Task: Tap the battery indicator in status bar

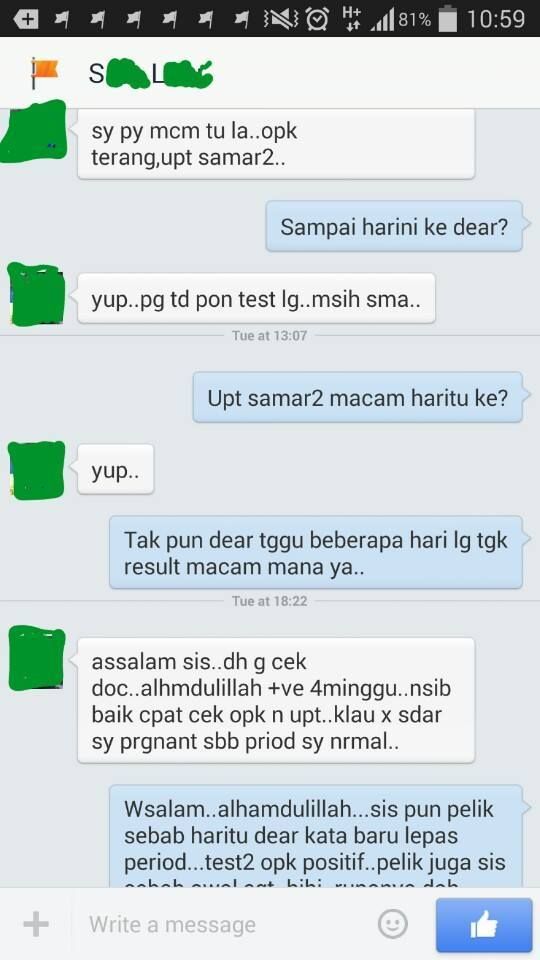Action: pos(448,19)
